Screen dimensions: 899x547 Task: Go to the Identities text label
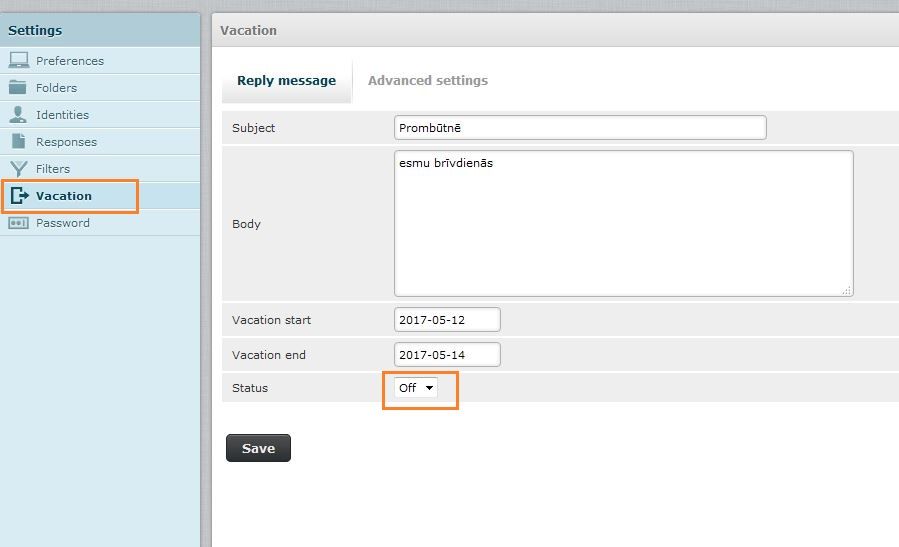tap(62, 115)
